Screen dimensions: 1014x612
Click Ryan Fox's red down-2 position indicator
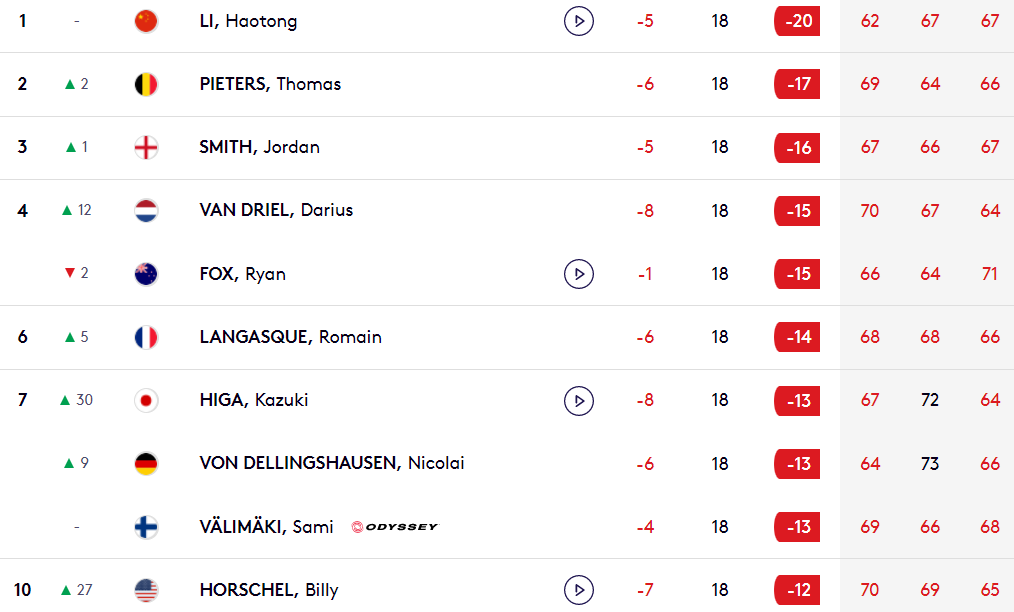click(x=76, y=273)
